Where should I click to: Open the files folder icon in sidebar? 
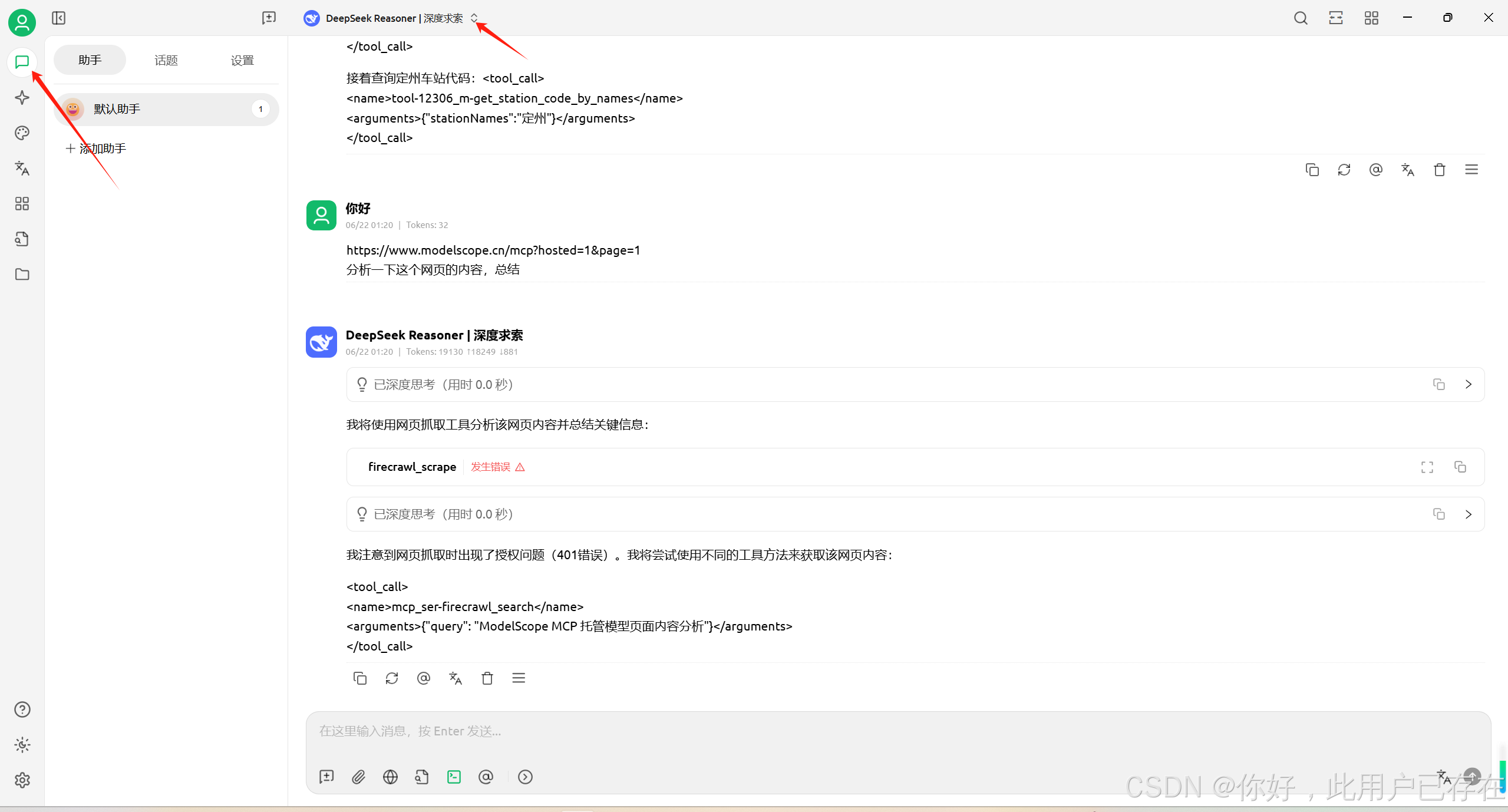[x=22, y=274]
